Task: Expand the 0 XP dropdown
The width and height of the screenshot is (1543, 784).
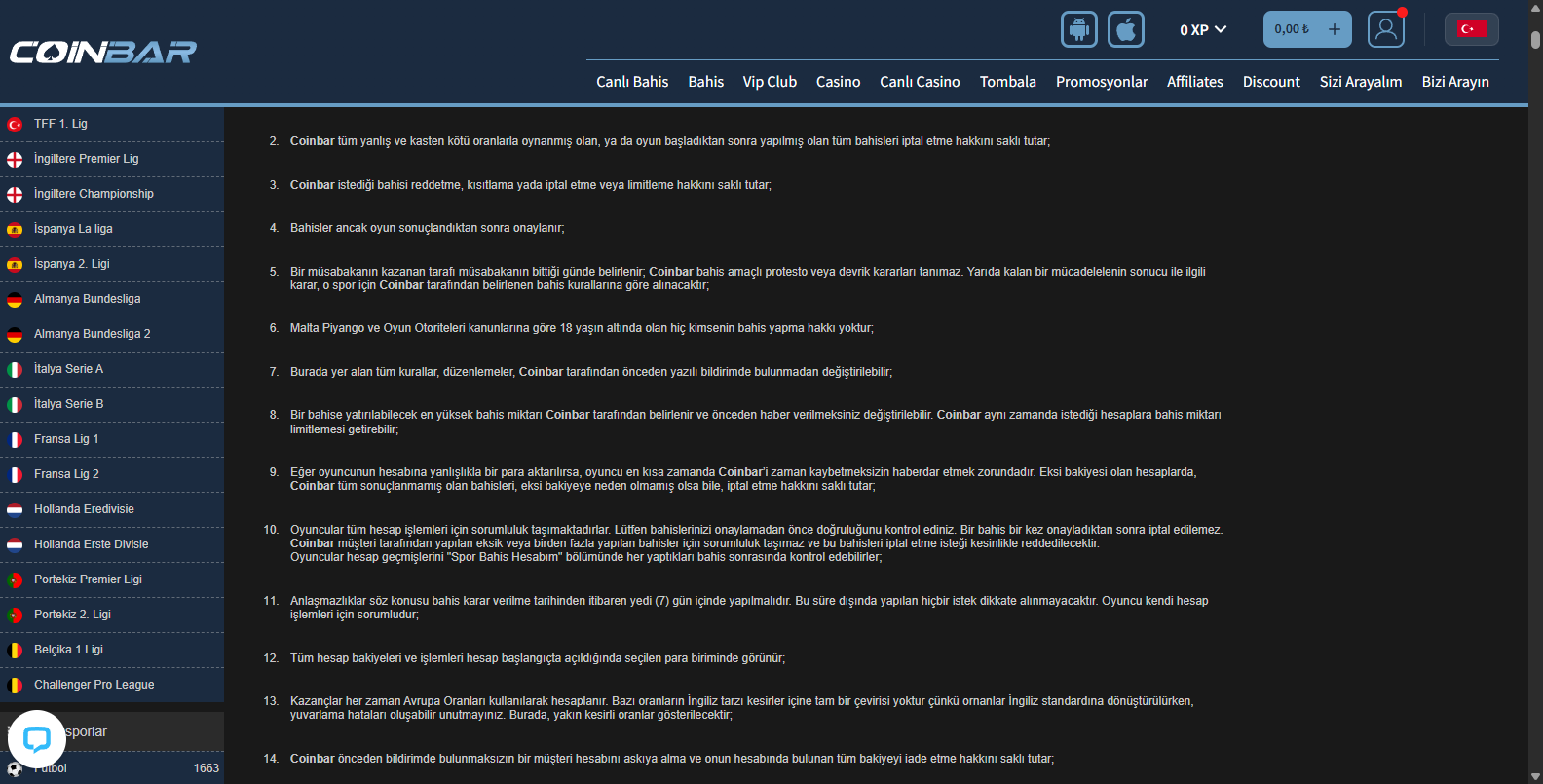Action: click(1203, 30)
